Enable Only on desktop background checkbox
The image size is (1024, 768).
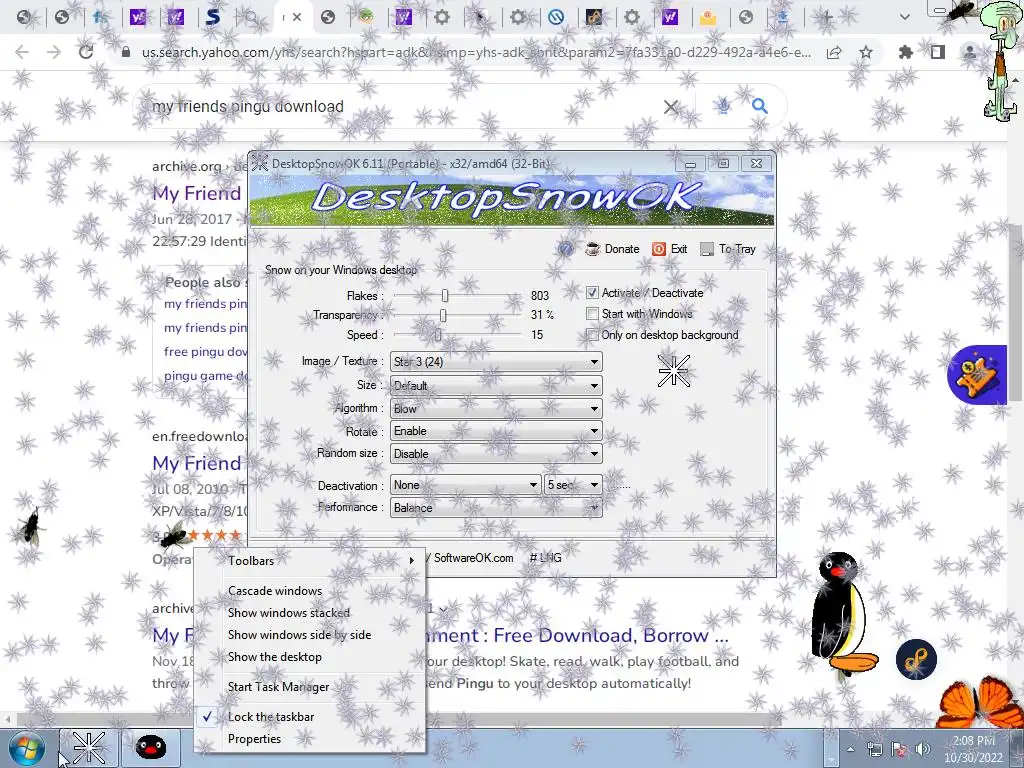[592, 335]
